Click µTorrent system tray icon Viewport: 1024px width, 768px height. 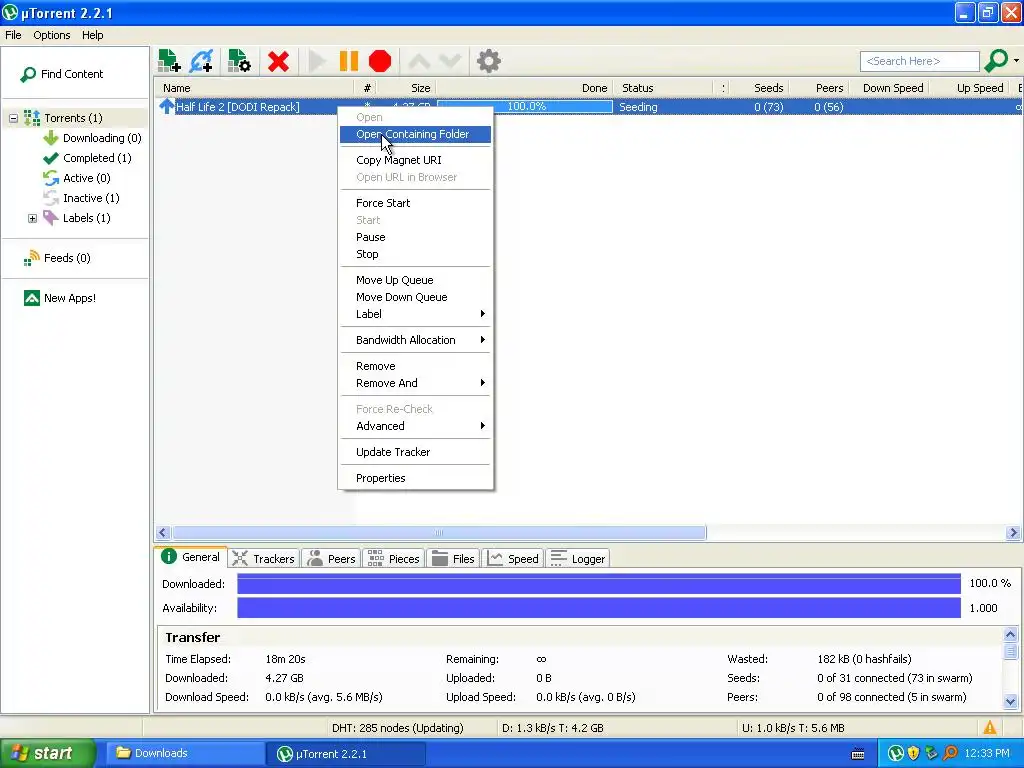coord(895,754)
